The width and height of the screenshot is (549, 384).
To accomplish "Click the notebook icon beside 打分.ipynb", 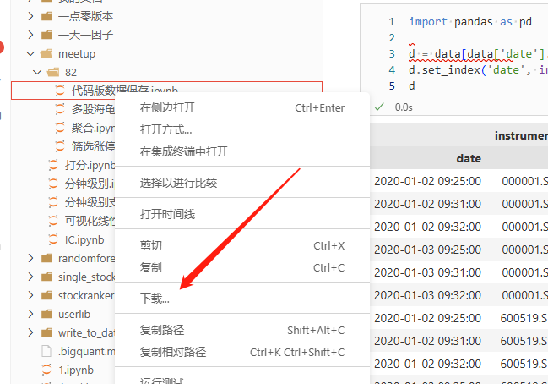I will 53,165.
